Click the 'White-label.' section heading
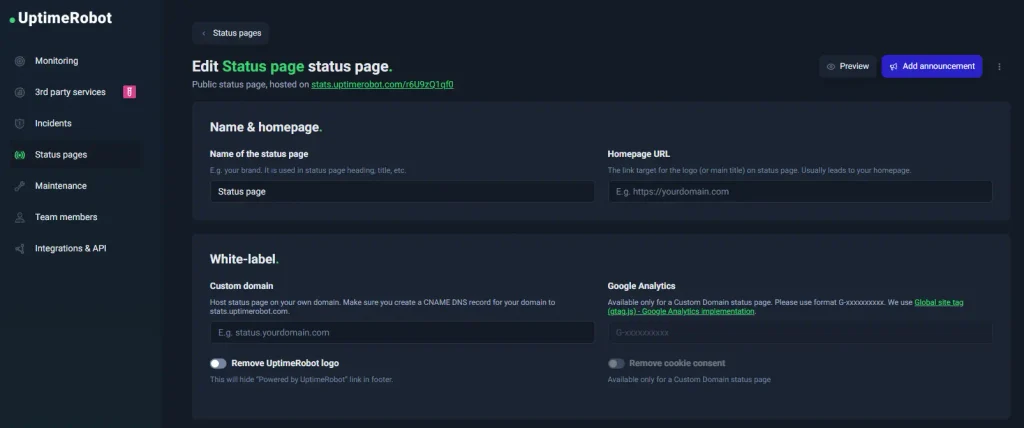This screenshot has width=1024, height=428. click(x=244, y=259)
